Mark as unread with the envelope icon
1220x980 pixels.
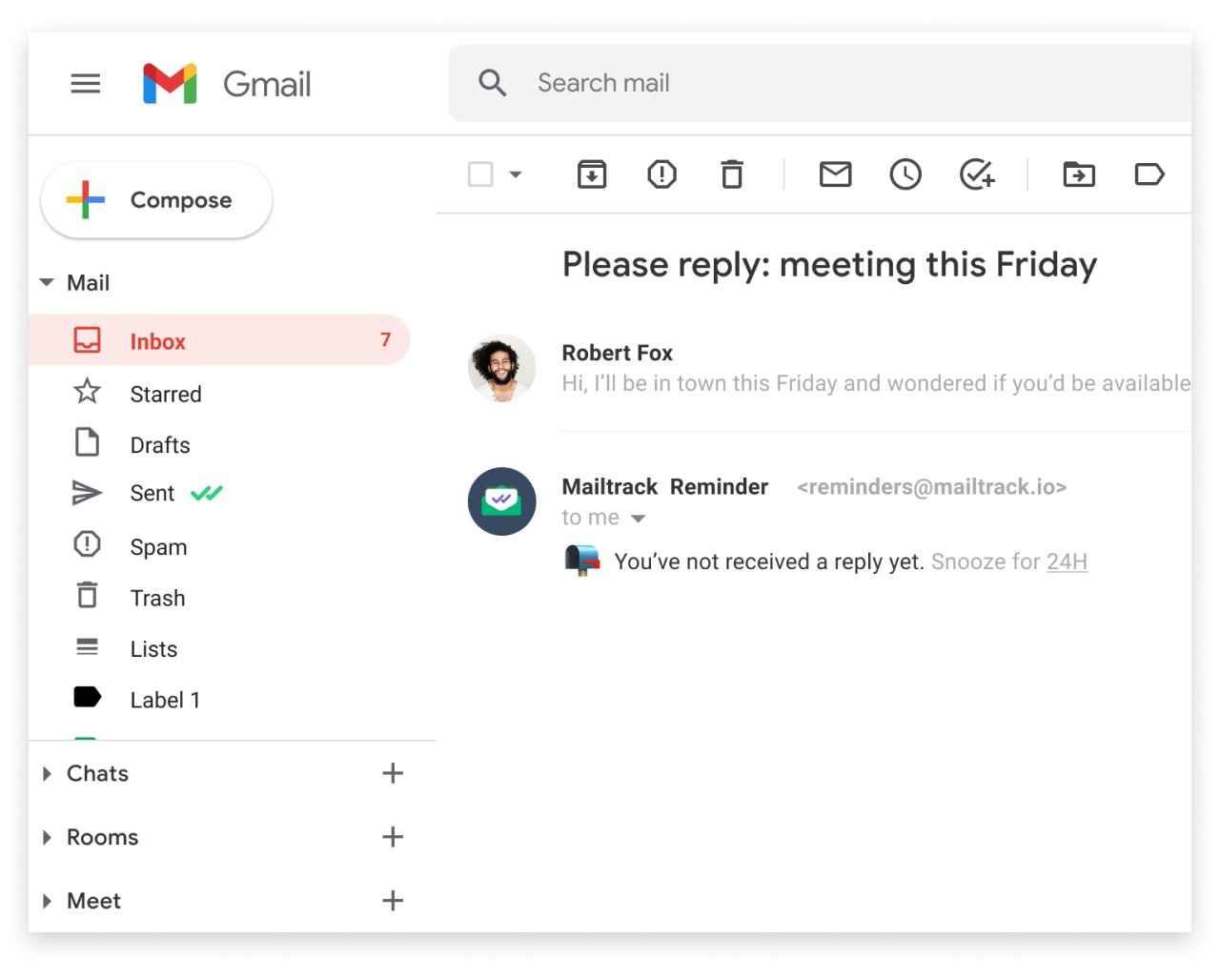[835, 174]
